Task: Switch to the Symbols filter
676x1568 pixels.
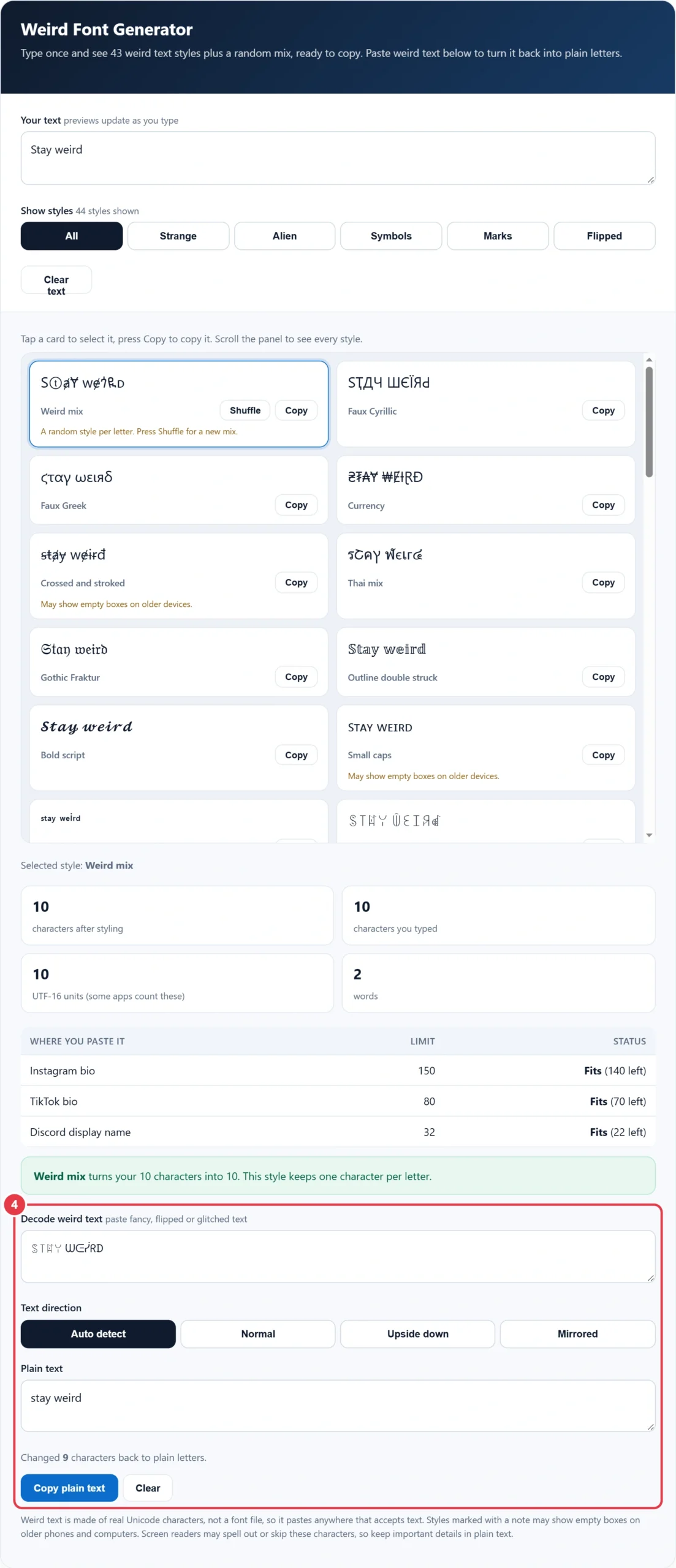Action: 391,236
